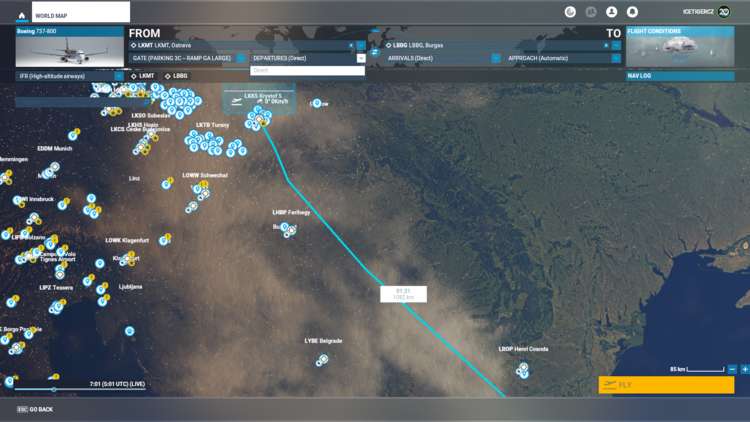Select the World Map tab
The image size is (750, 422).
click(x=80, y=13)
